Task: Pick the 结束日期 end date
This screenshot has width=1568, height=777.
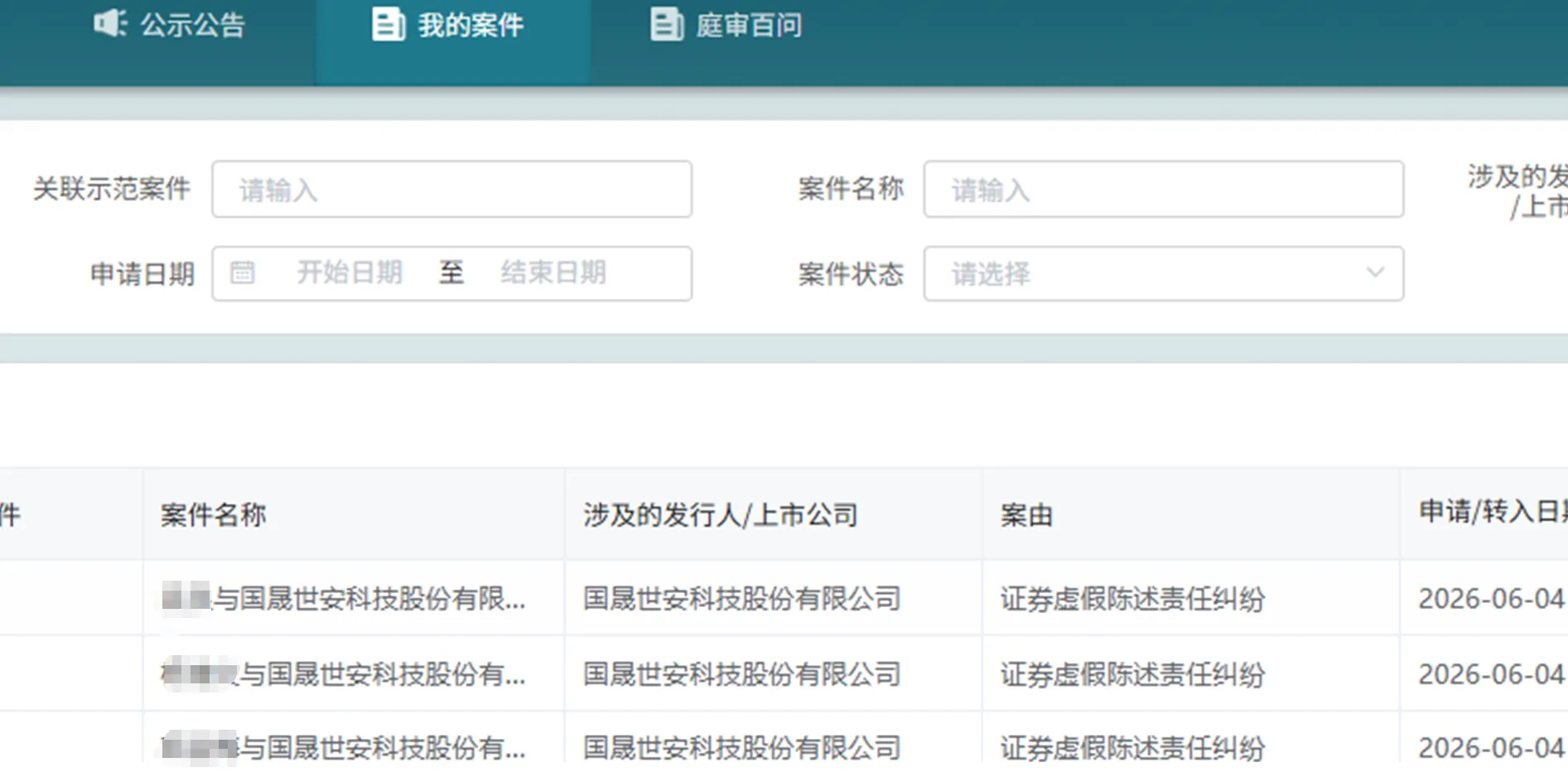Action: coord(553,273)
